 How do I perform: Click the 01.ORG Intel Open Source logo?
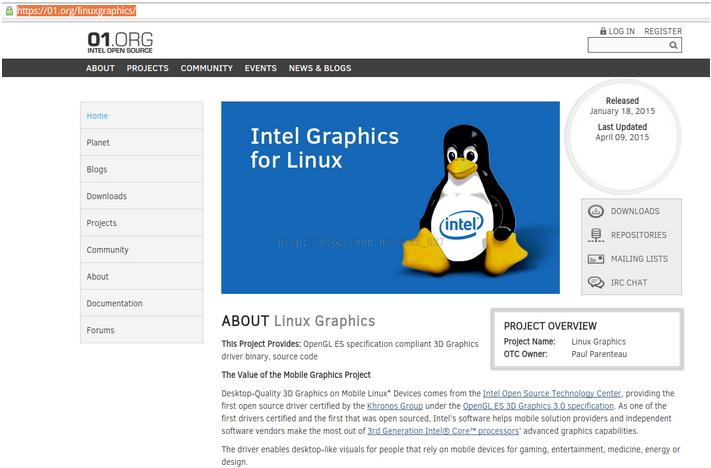[x=120, y=43]
